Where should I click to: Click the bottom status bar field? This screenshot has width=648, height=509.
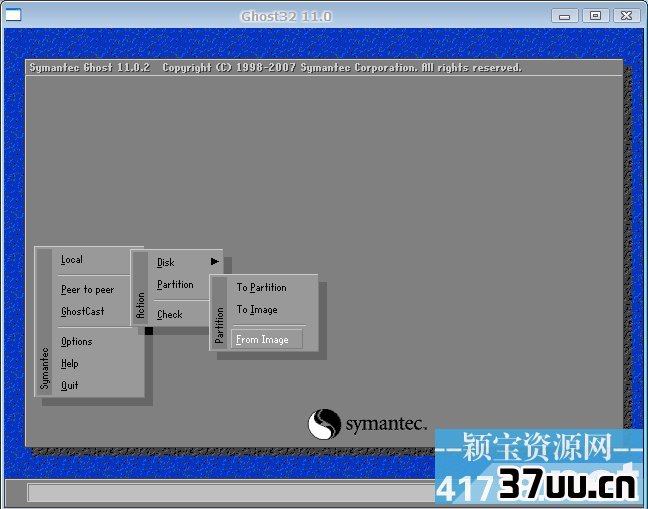point(231,492)
